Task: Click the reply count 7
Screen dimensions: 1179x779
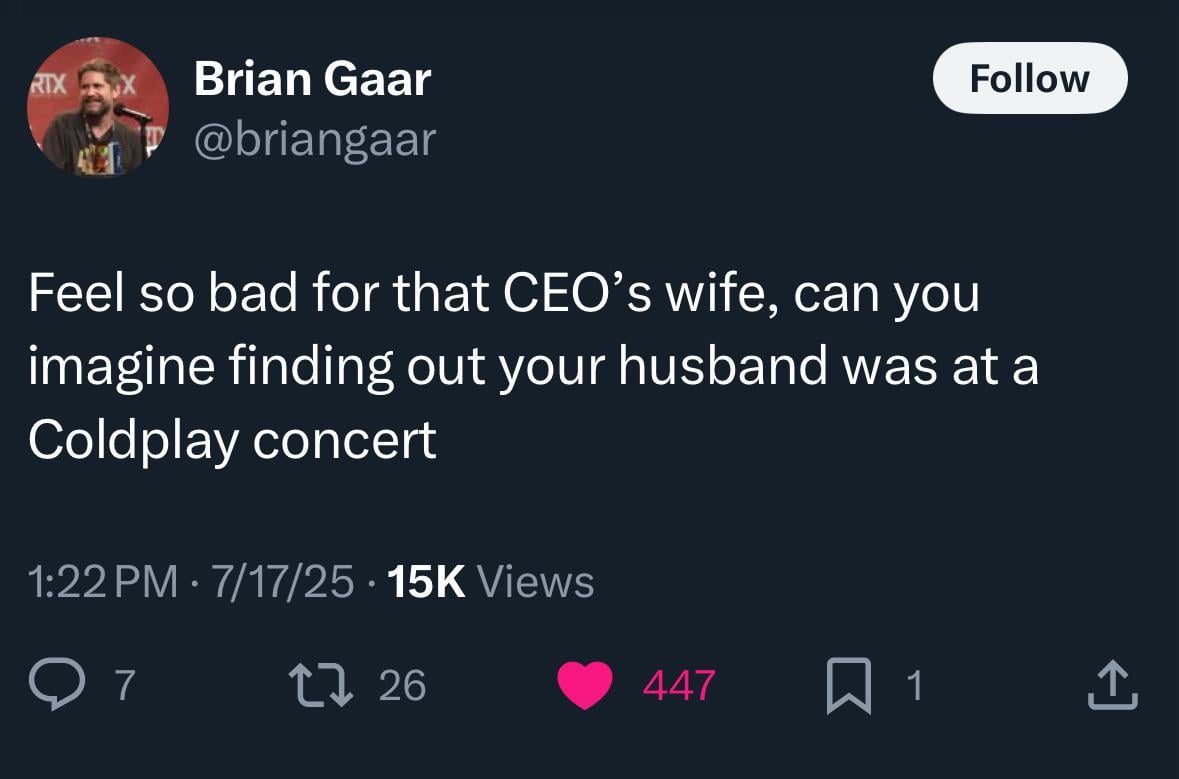Action: pyautogui.click(x=125, y=685)
